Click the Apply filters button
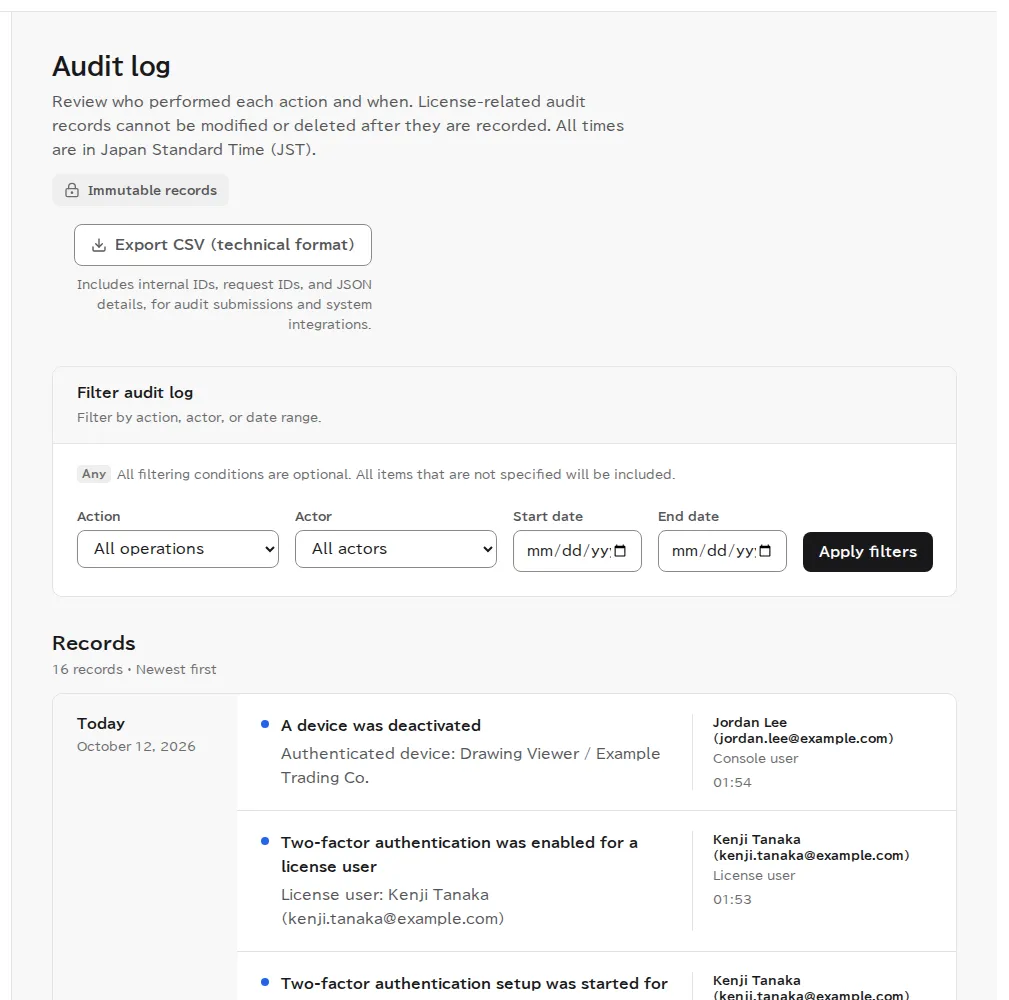The width and height of the screenshot is (1009, 1000). click(867, 551)
